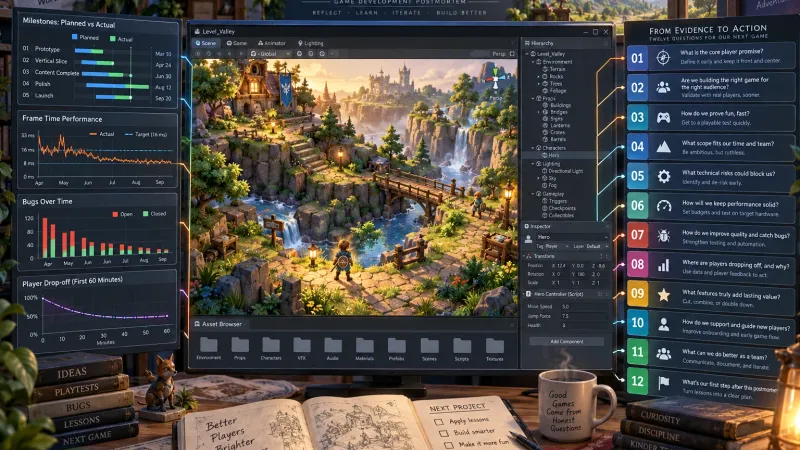Select Checkpoints in the Hierarchy
The width and height of the screenshot is (800, 450).
click(x=562, y=208)
